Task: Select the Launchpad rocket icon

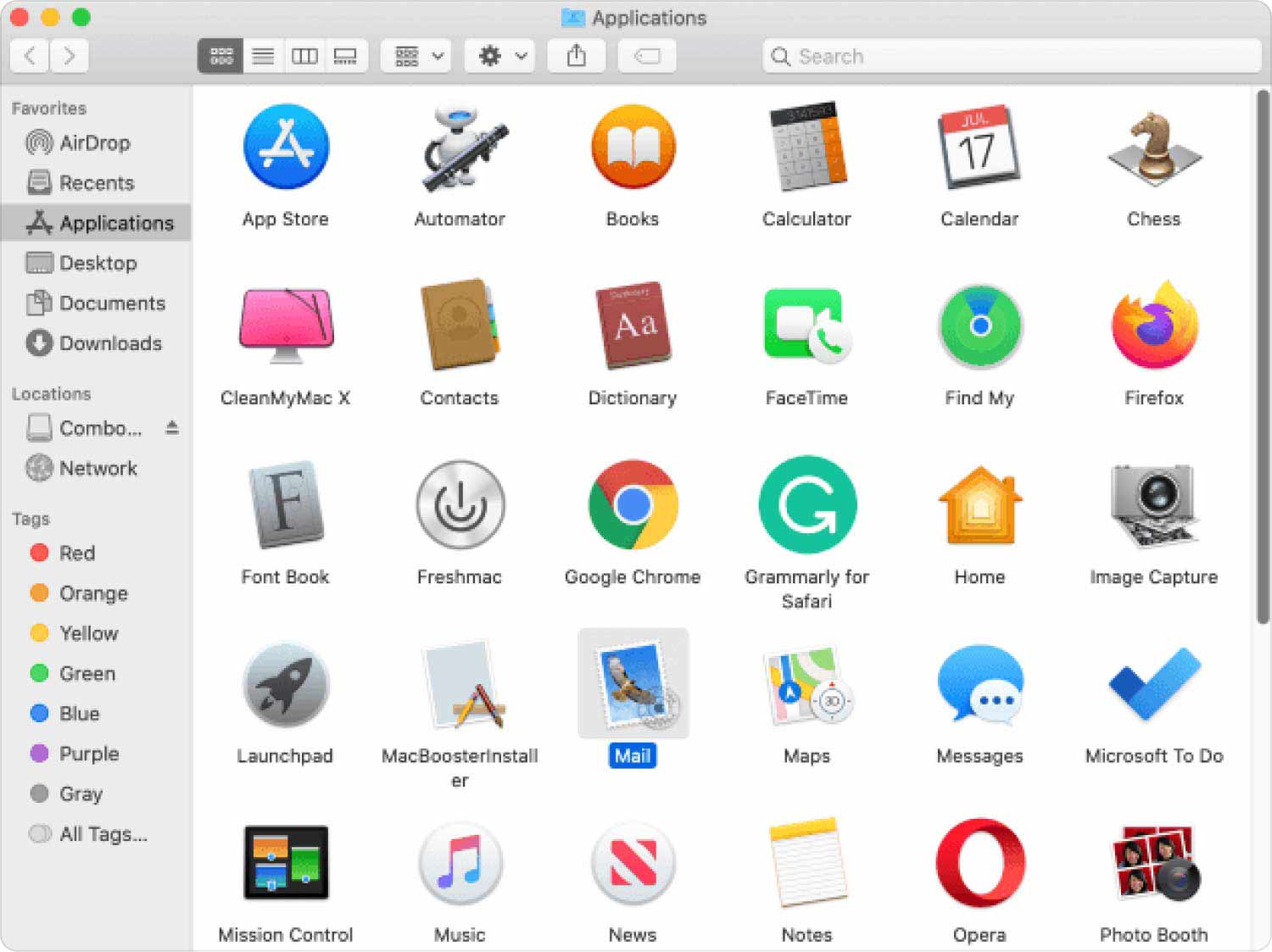Action: coord(286,684)
